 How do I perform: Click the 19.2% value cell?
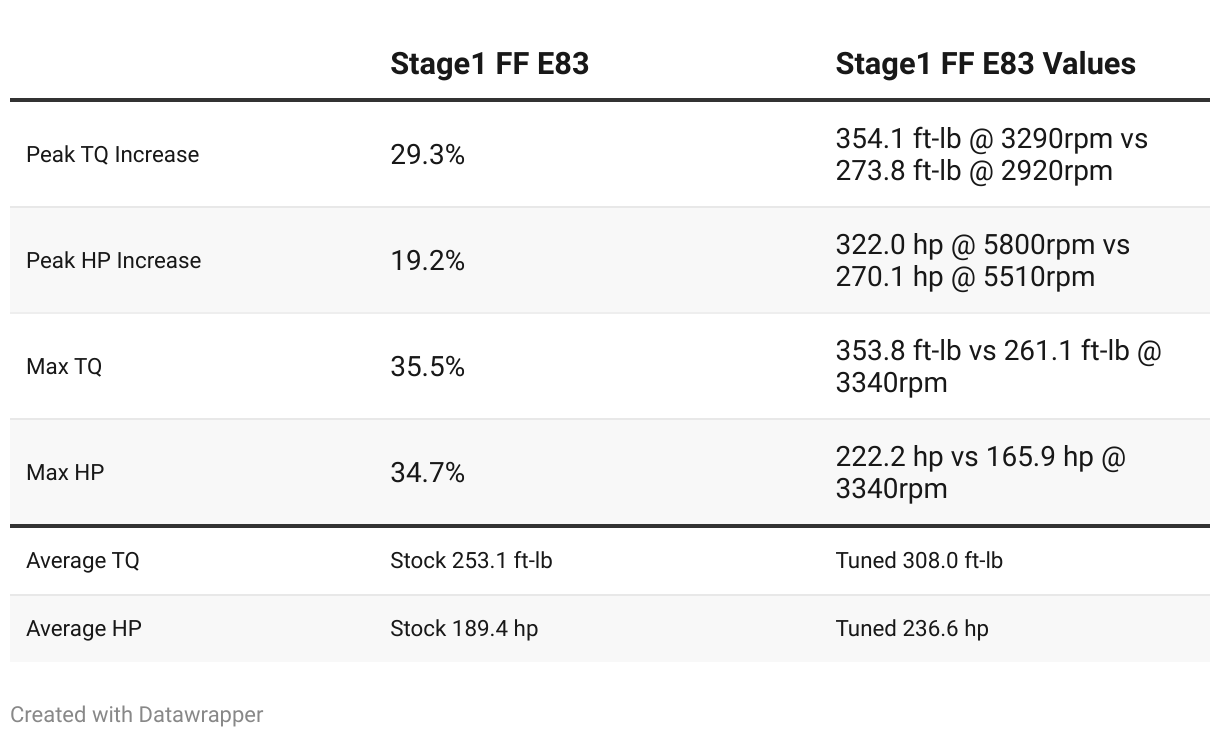coord(427,261)
